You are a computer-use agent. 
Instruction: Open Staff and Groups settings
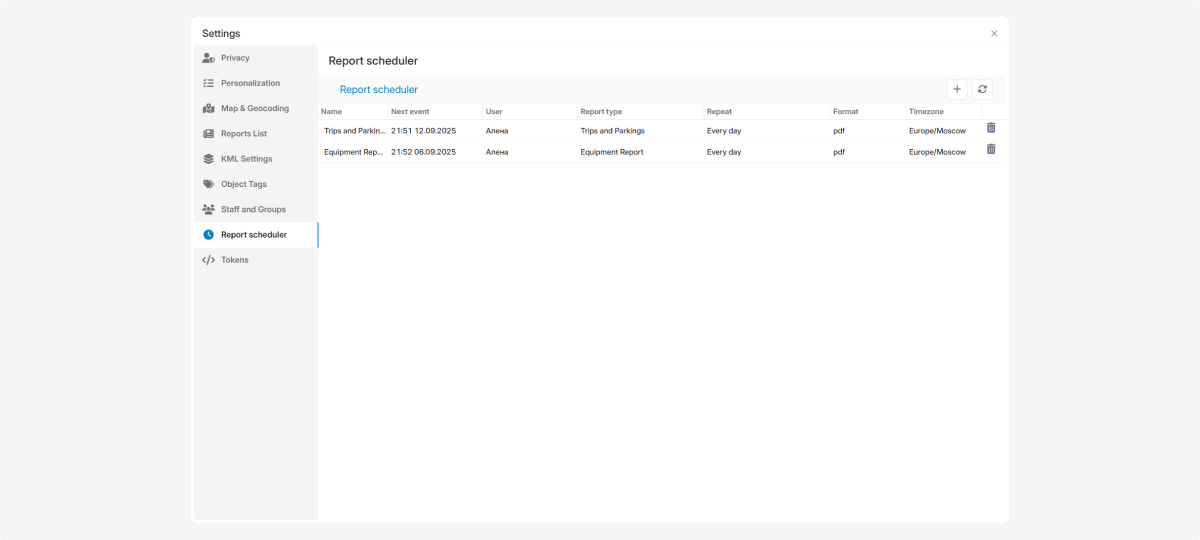click(x=252, y=209)
